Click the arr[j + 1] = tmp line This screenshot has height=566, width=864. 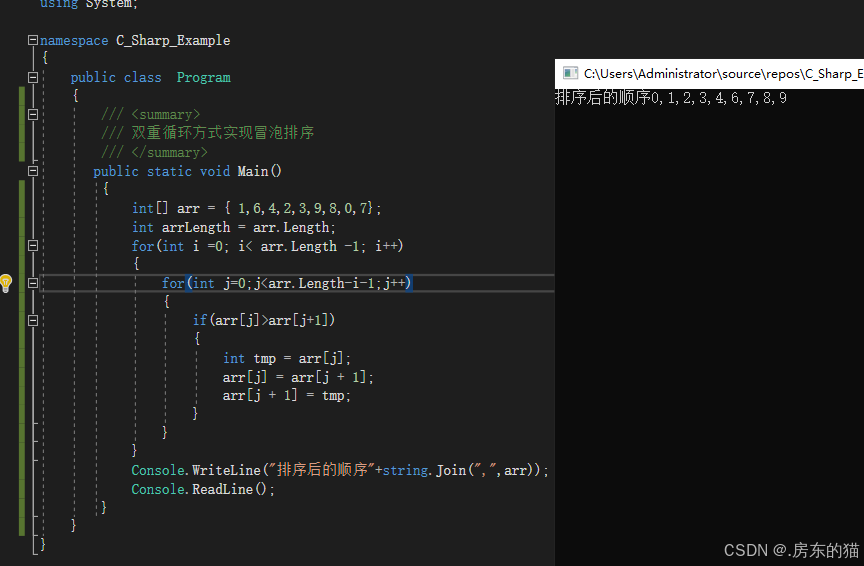click(287, 396)
